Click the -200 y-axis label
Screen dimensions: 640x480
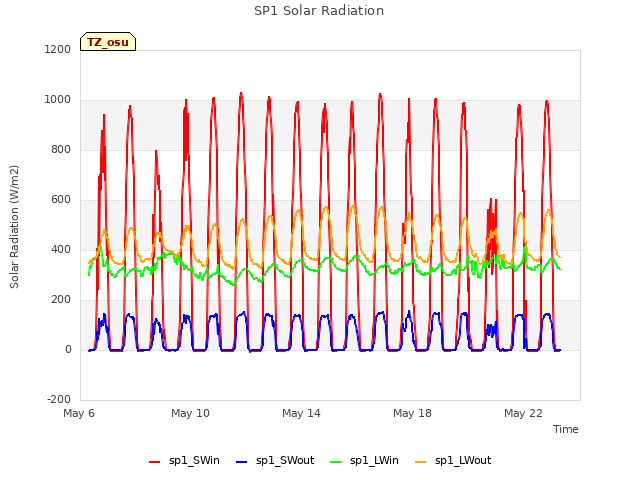(59, 399)
